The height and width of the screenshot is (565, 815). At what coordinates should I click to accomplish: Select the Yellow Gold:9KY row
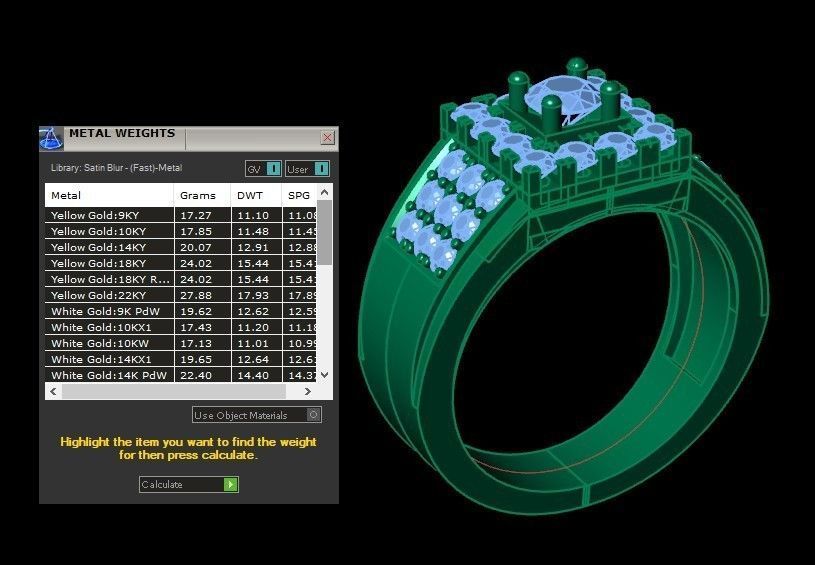click(x=181, y=215)
